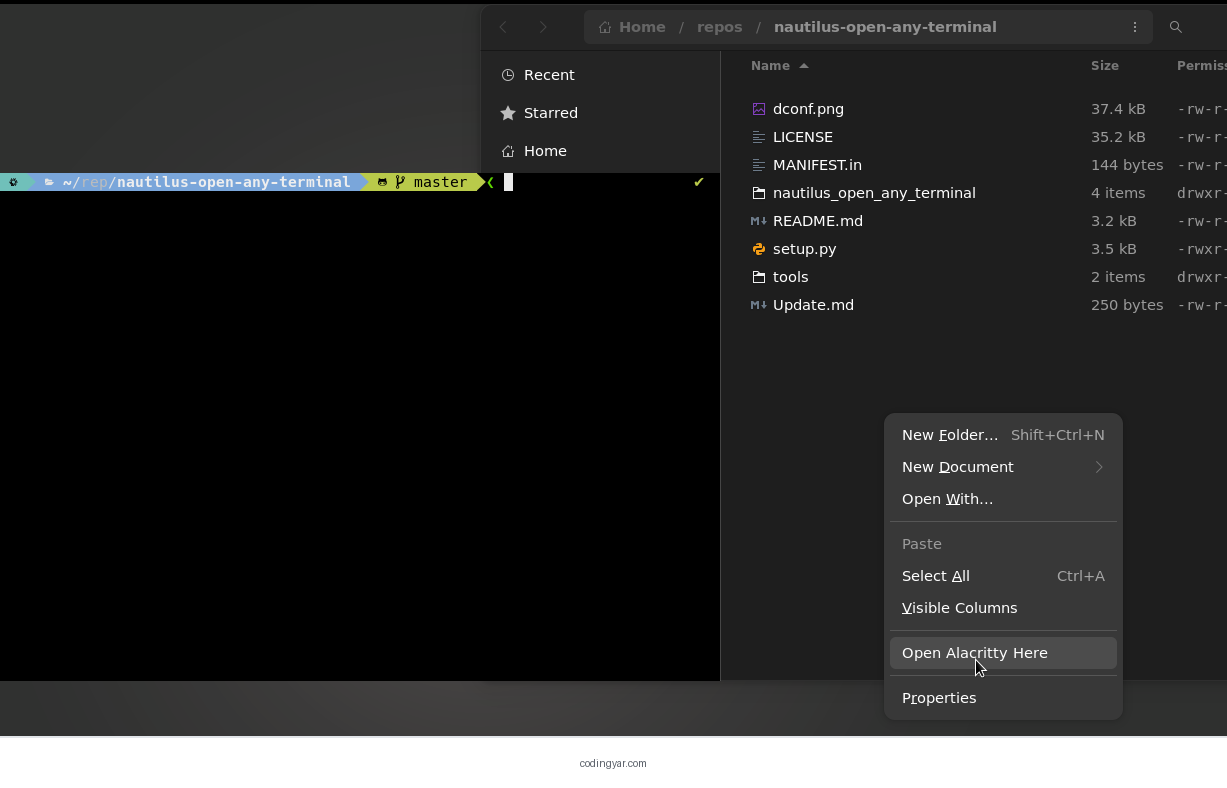
Task: Select the dconf.png file name
Action: 808,109
